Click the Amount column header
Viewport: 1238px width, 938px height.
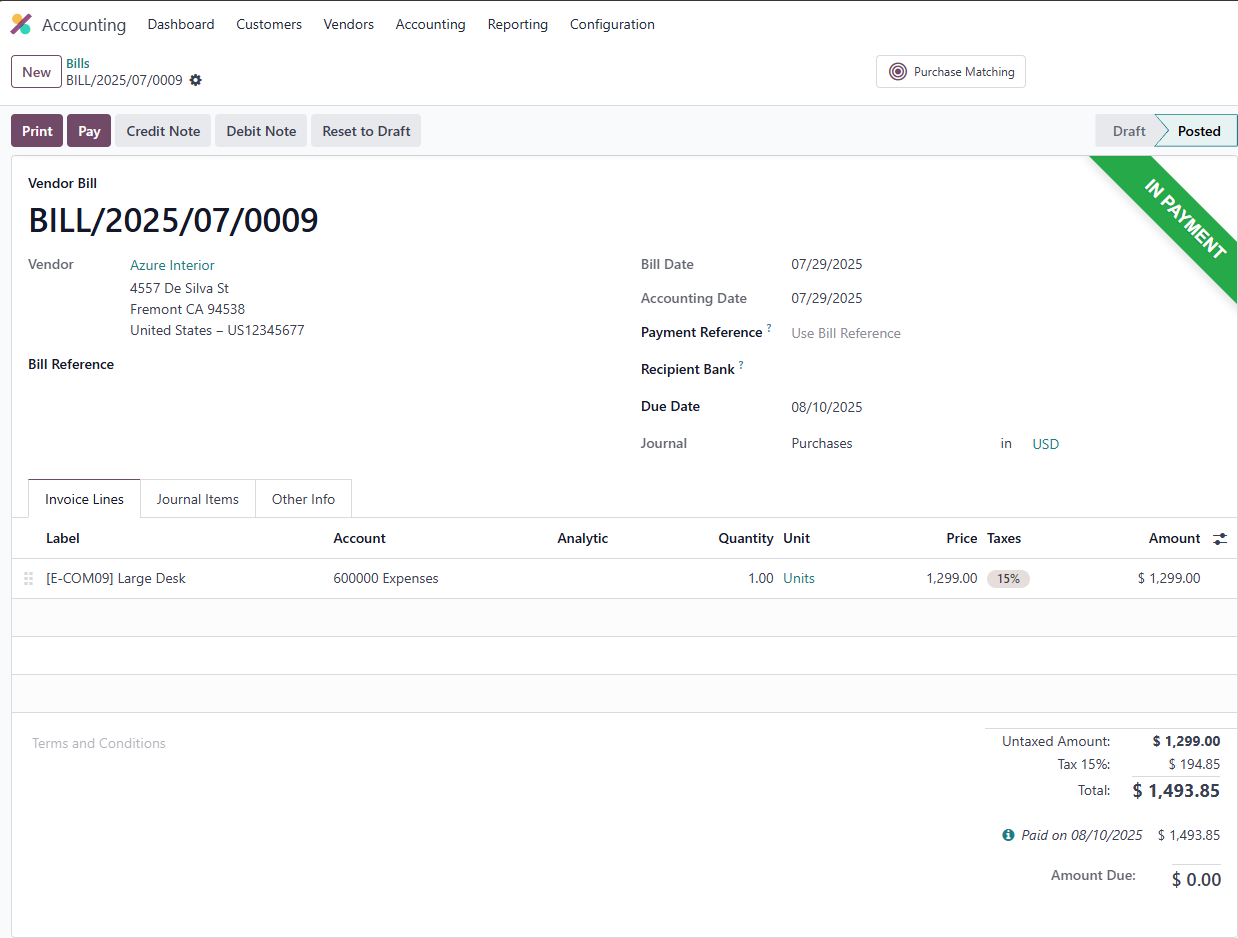coord(1174,538)
